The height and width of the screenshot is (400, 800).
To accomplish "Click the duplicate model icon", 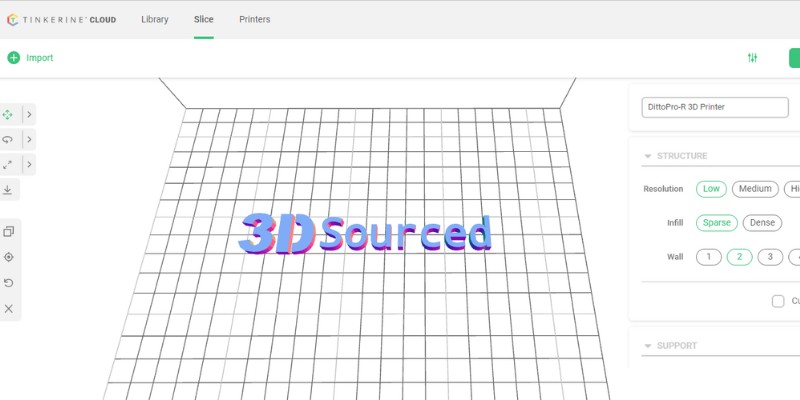I will 9,231.
